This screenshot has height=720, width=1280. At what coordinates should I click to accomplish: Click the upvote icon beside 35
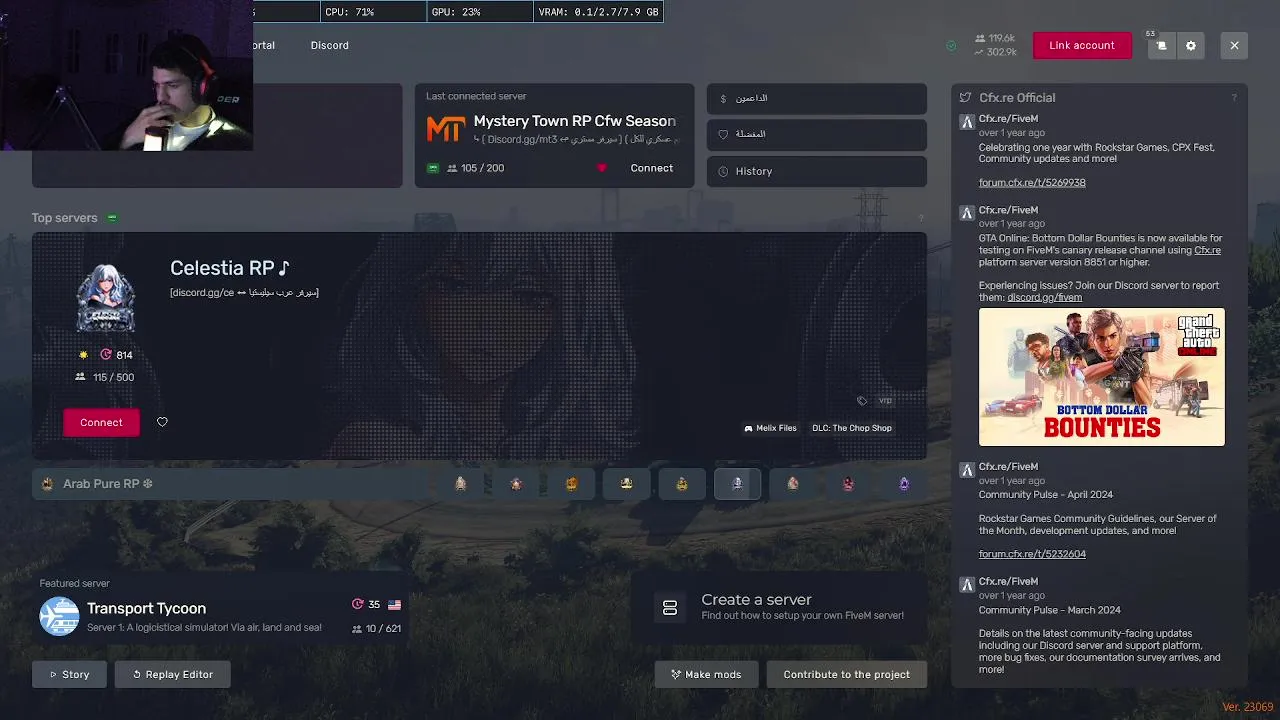pyautogui.click(x=358, y=604)
